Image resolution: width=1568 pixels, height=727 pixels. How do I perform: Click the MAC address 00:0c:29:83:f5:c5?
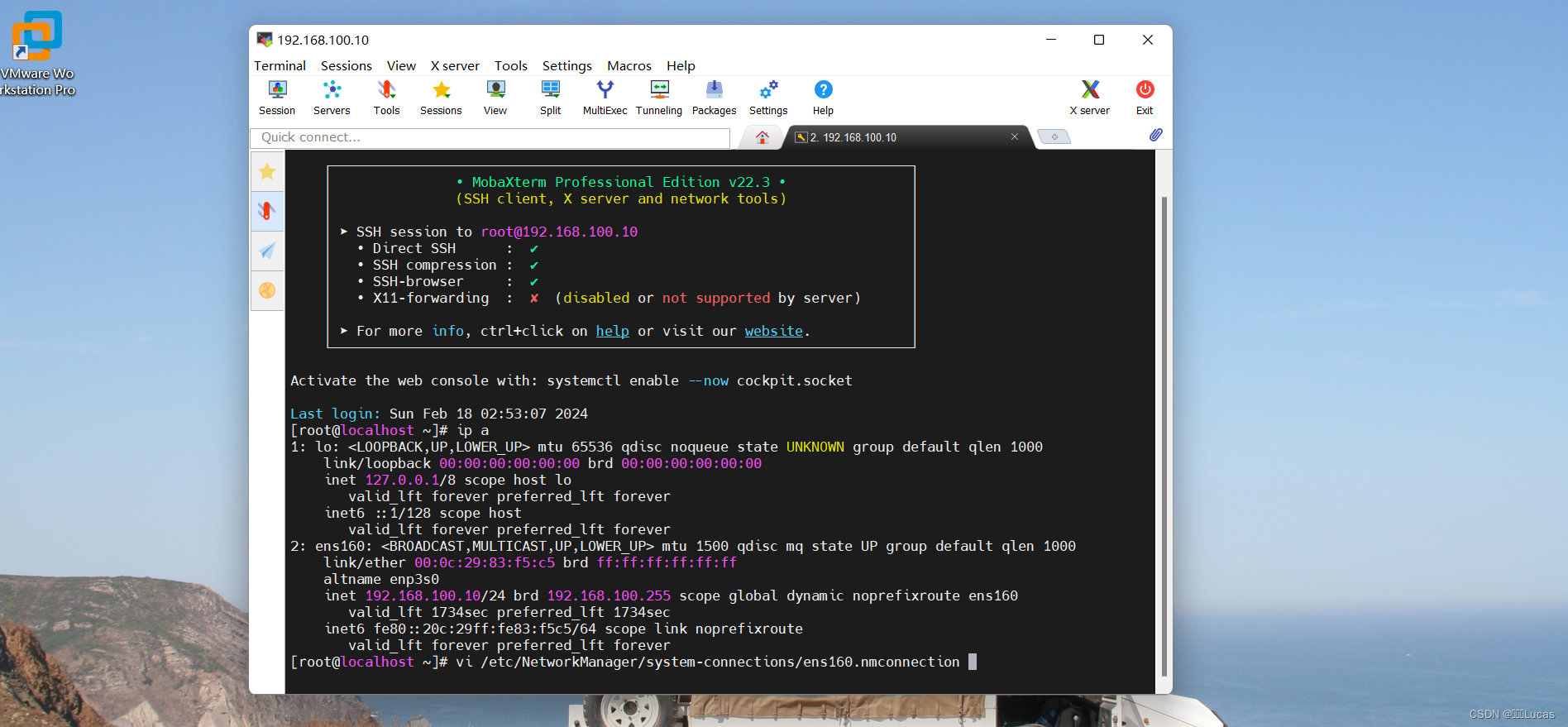point(485,562)
